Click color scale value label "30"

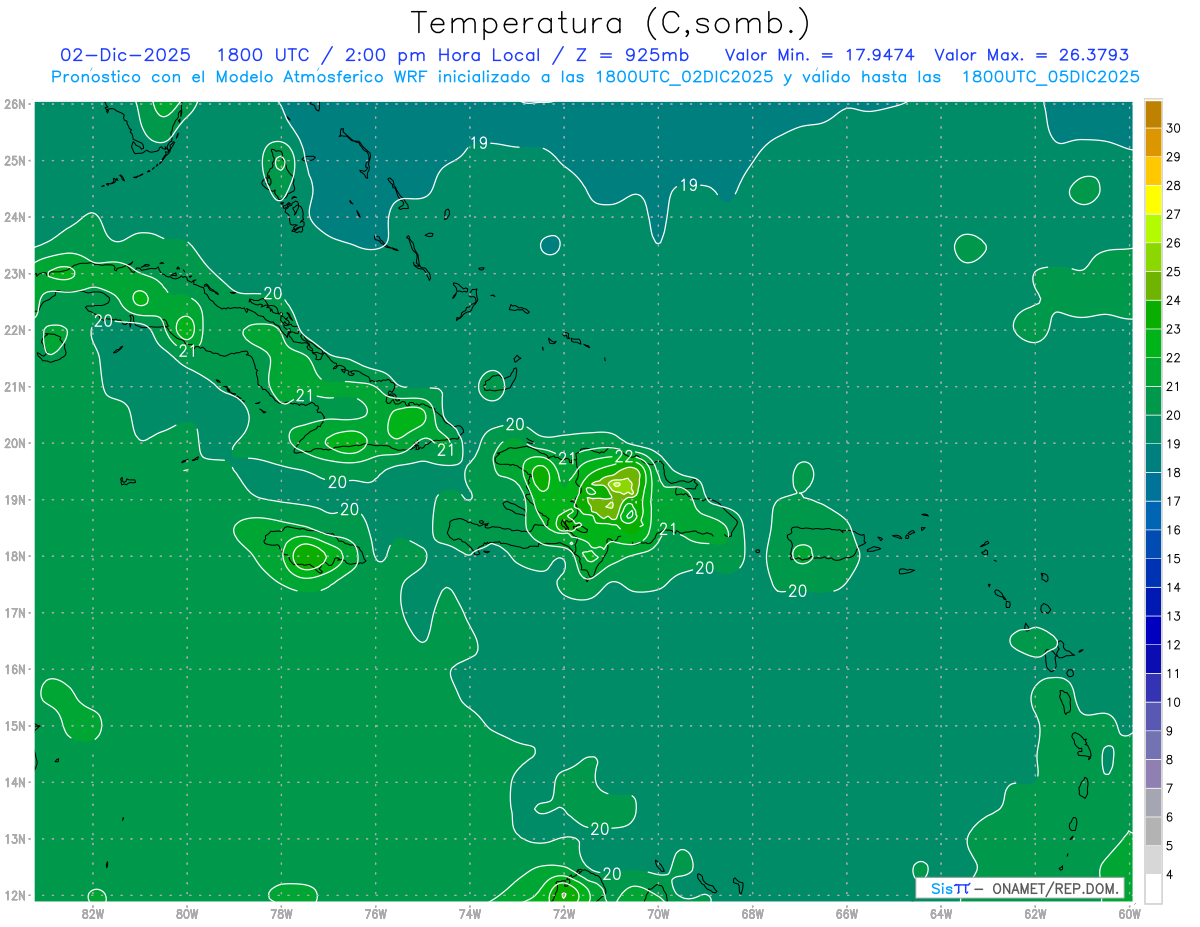pyautogui.click(x=1173, y=127)
